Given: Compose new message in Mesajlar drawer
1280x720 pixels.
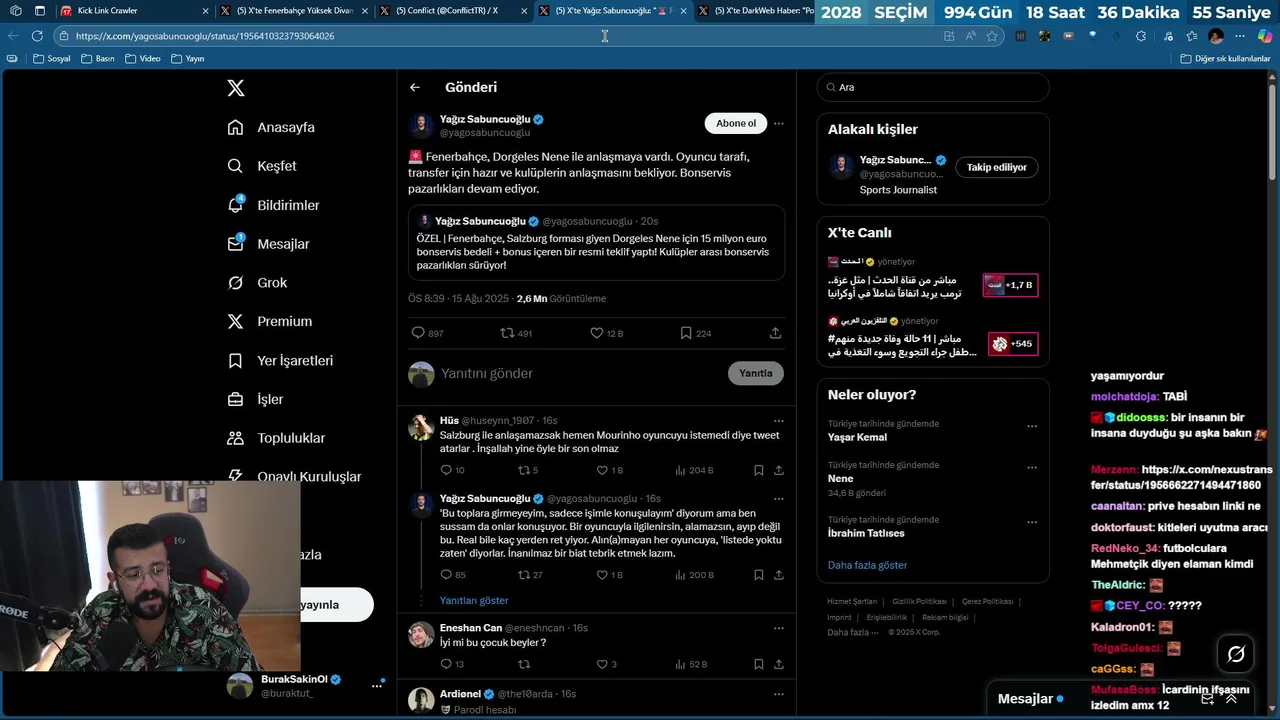Looking at the screenshot, I should [1207, 699].
